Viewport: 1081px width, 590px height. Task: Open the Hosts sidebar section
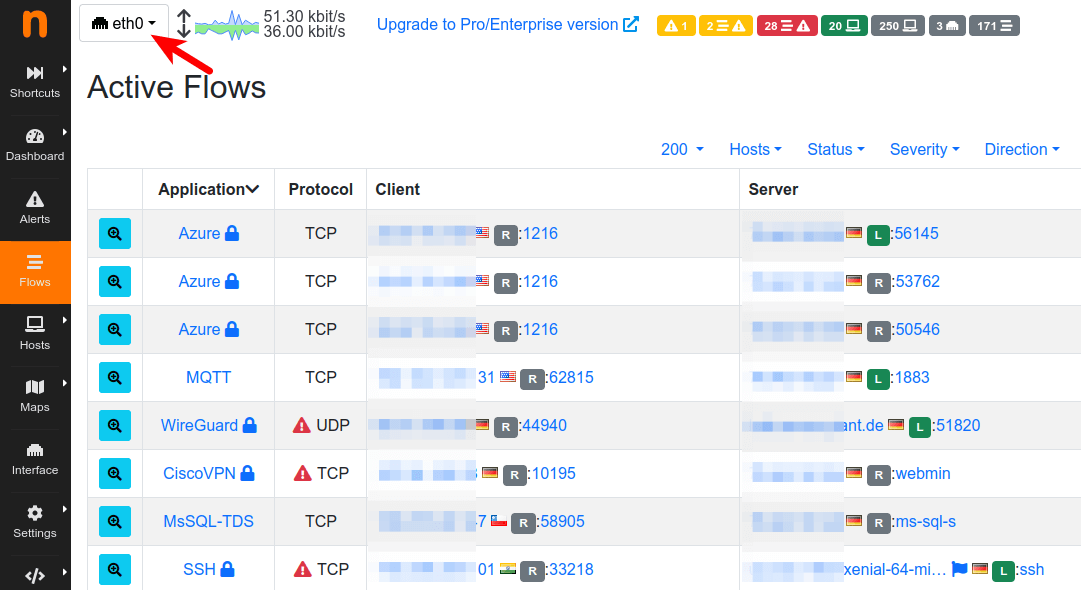coord(35,334)
